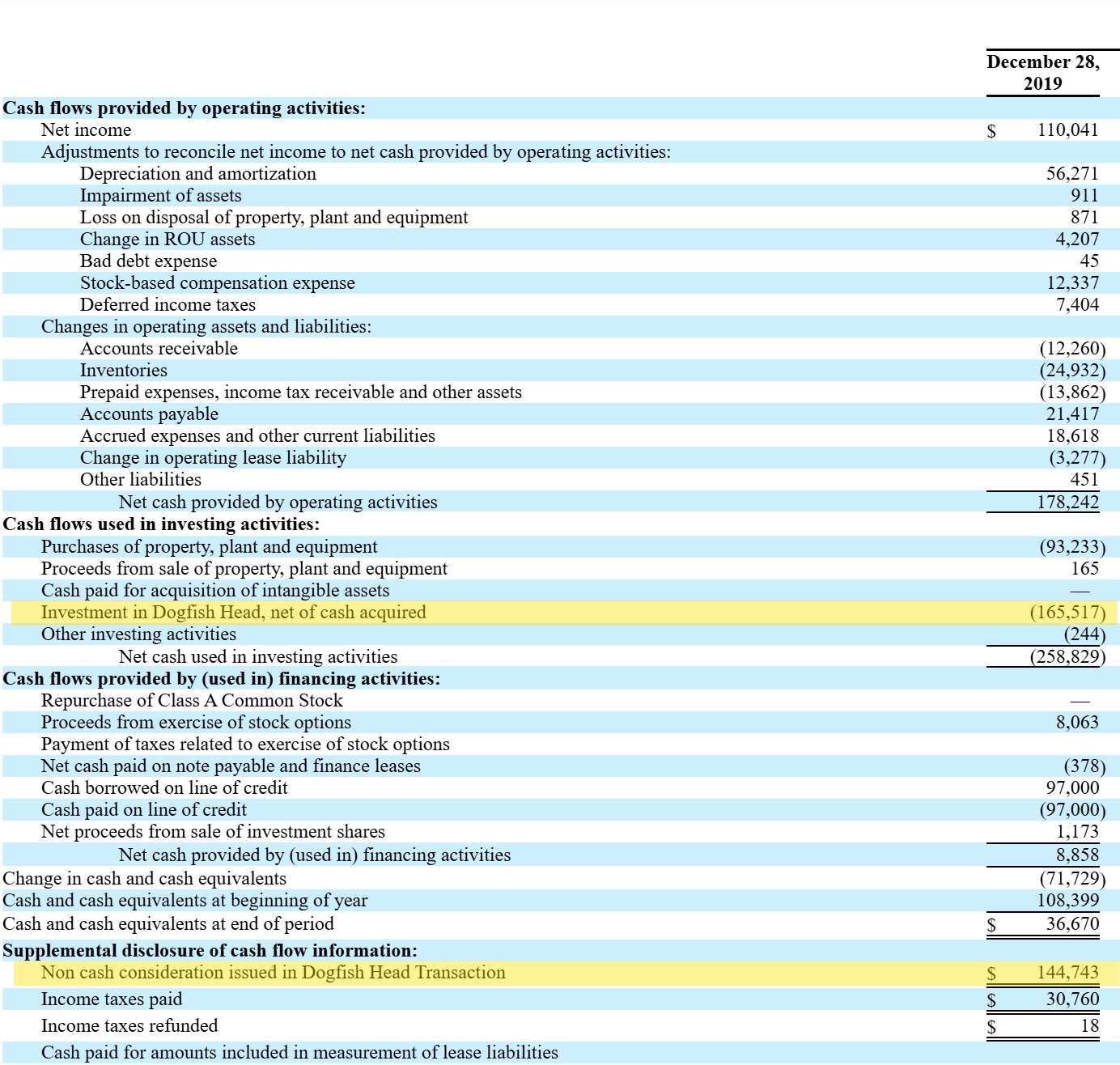The image size is (1120, 1065).
Task: Select the Income taxes paid amount 30,760
Action: 1072,999
